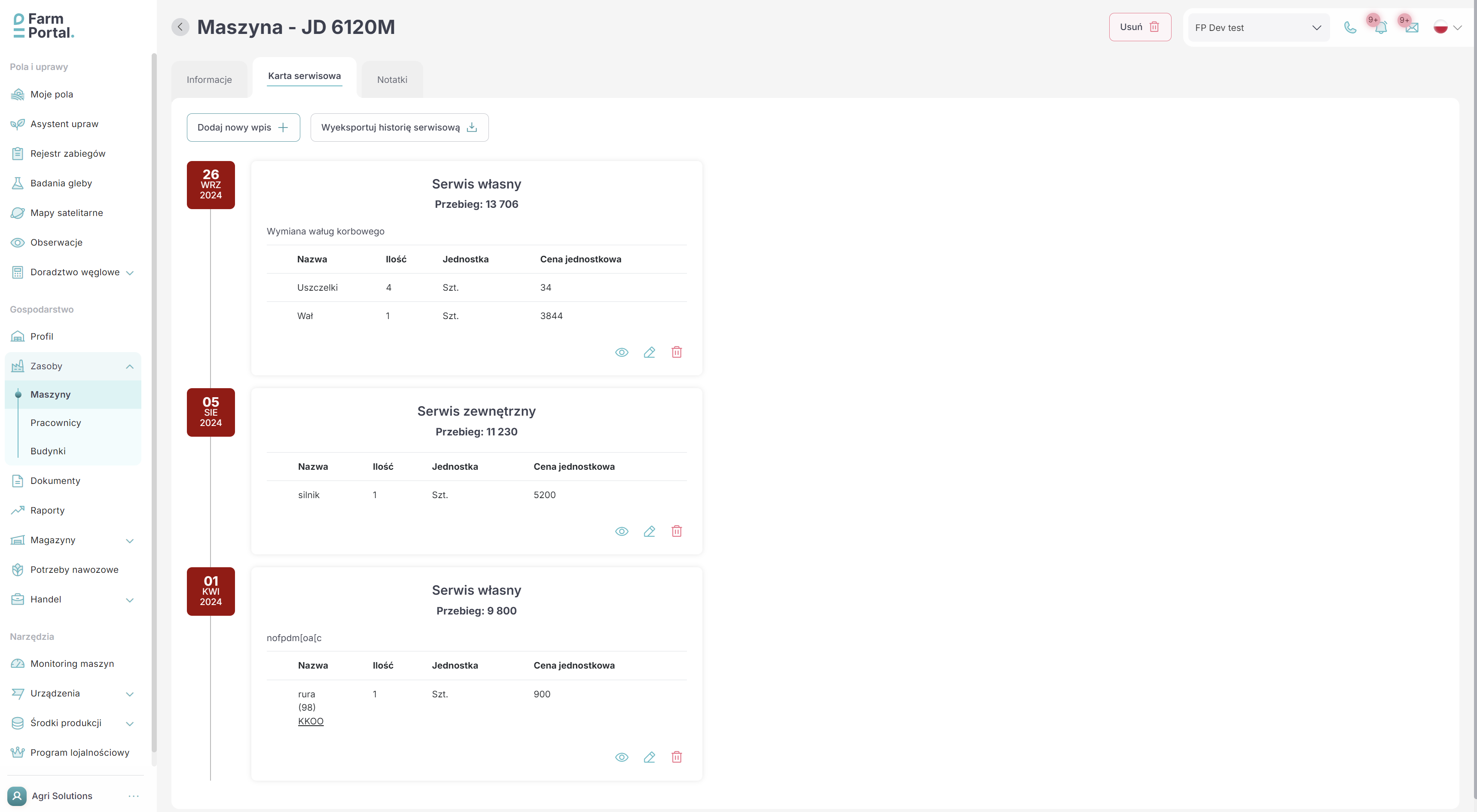Viewport: 1477px width, 812px height.
Task: Click the Uszczelki table cell
Action: click(x=317, y=288)
